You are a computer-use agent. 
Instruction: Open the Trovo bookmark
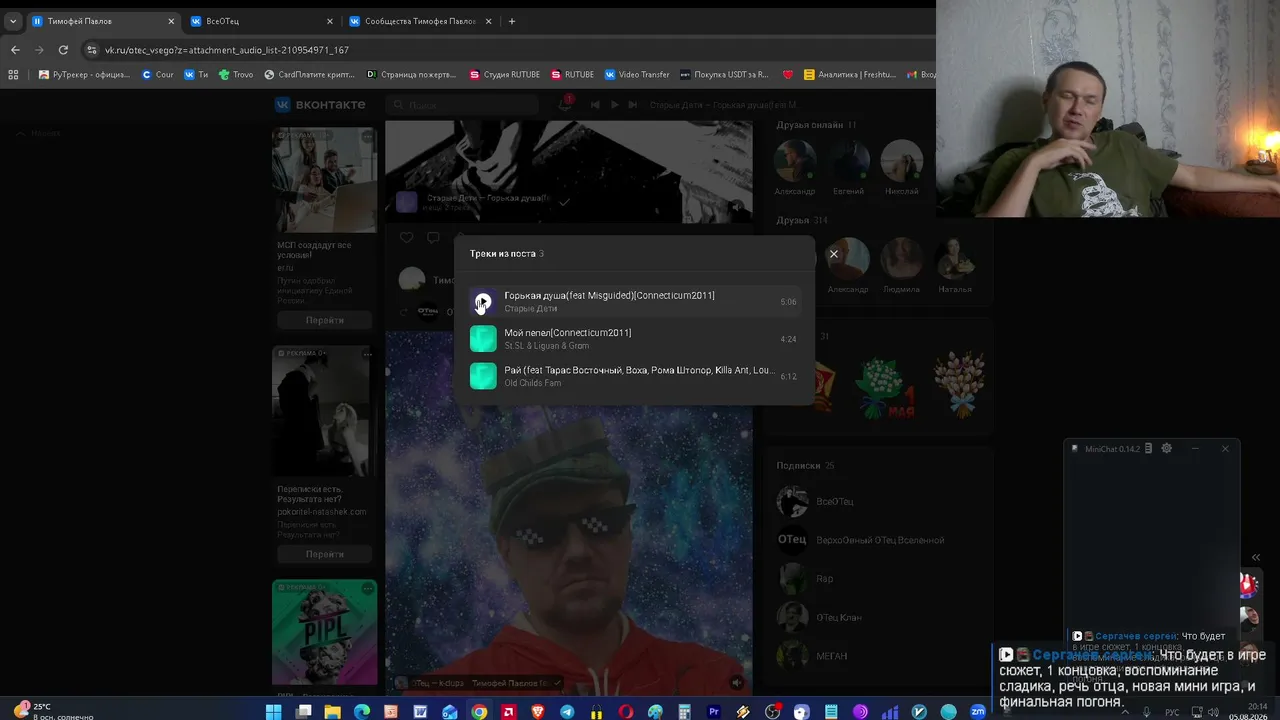click(236, 74)
